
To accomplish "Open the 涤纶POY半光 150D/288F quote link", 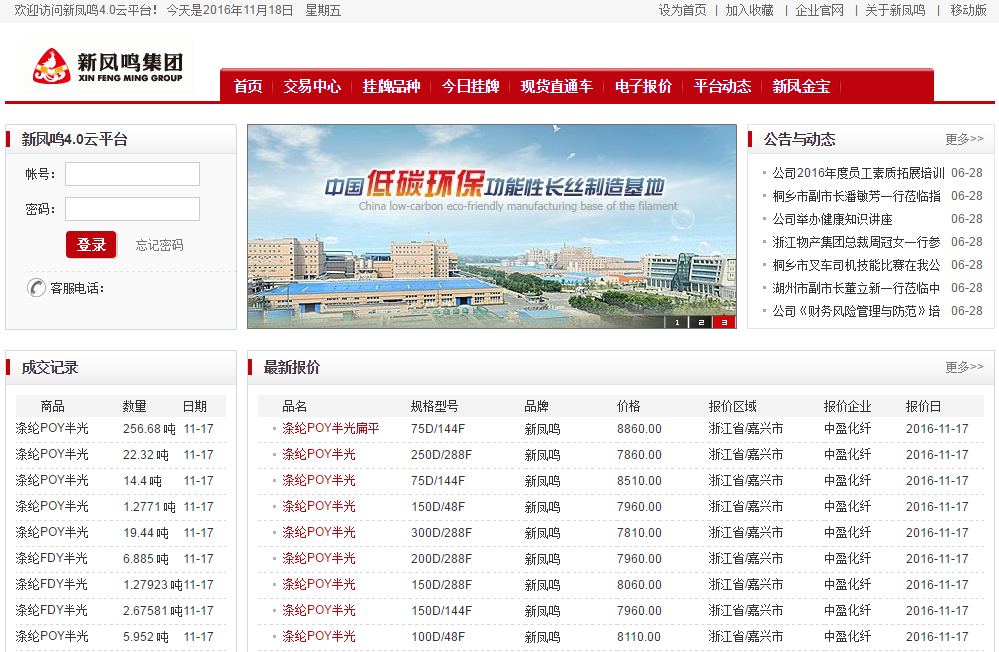I will pyautogui.click(x=319, y=584).
